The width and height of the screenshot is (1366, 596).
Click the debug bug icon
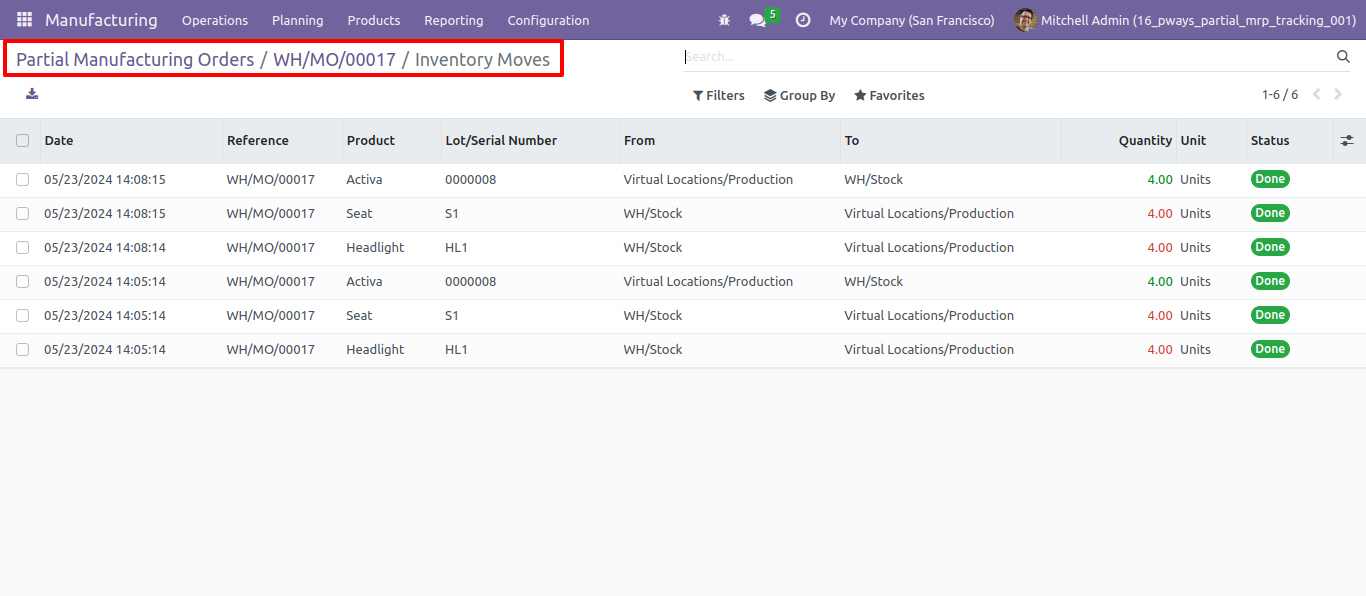[724, 20]
